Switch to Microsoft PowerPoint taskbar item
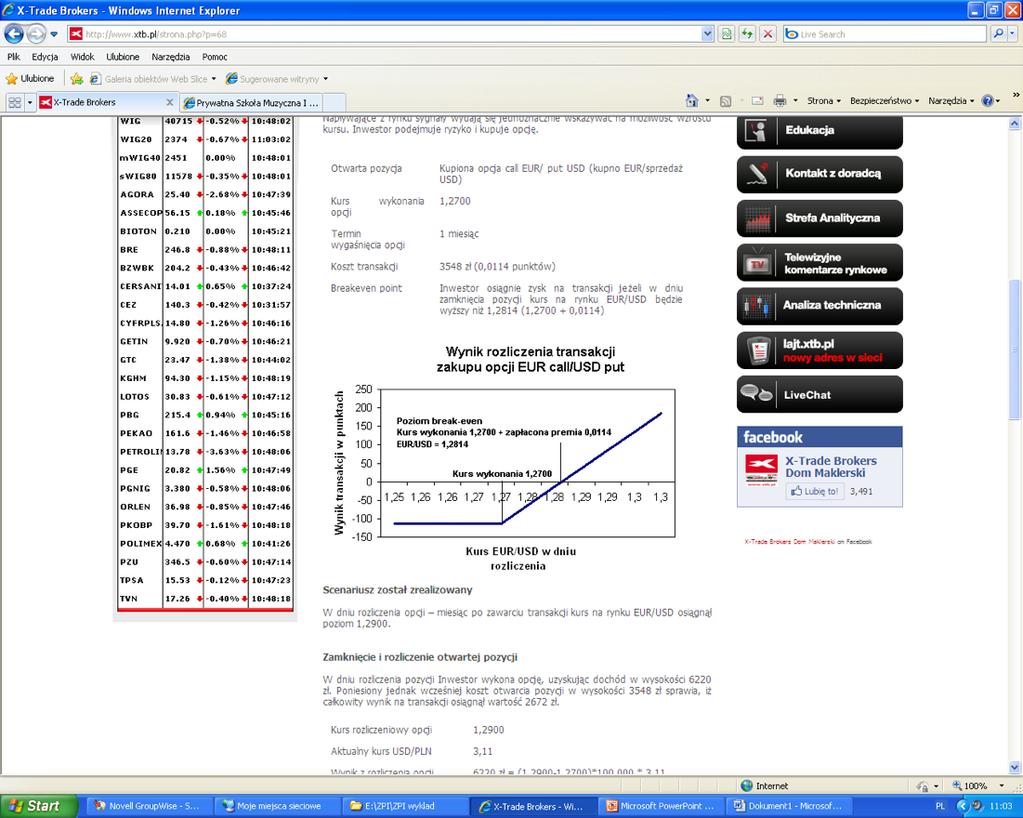Image resolution: width=1023 pixels, height=818 pixels. [662, 806]
